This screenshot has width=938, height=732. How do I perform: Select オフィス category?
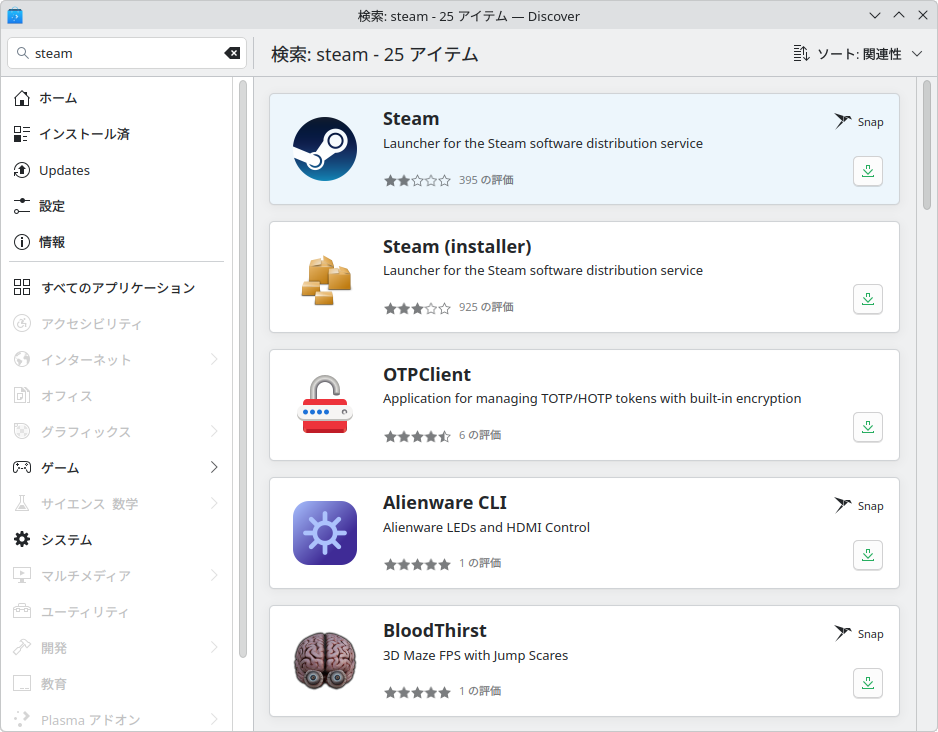(x=117, y=396)
